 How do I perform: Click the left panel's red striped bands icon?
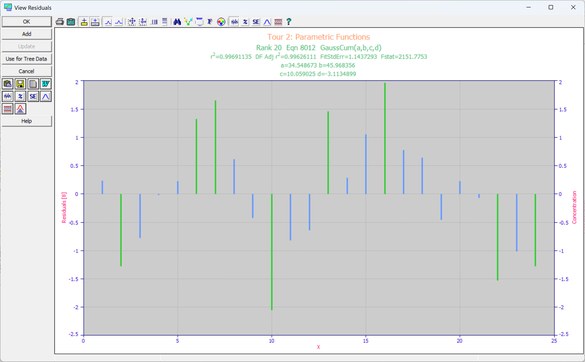pos(7,109)
